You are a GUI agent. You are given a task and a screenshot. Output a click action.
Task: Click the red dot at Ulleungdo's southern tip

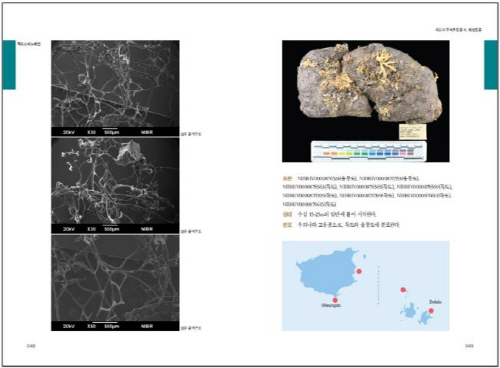pyautogui.click(x=335, y=300)
